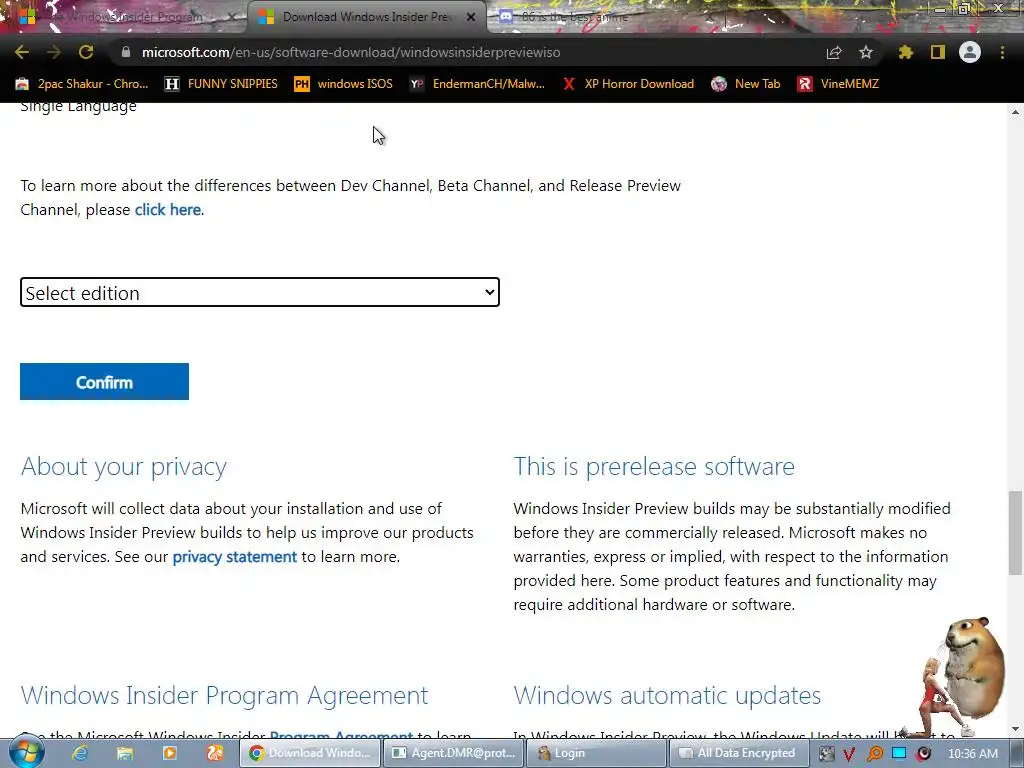
Task: Open the Login taskbar window
Action: [x=595, y=753]
